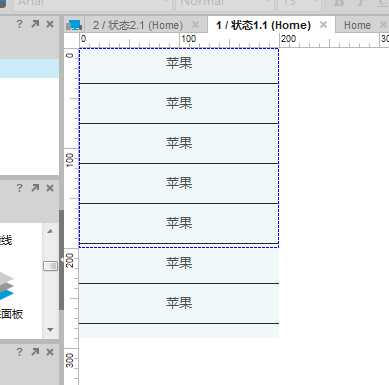Click the left pane collapse handle

61,259
